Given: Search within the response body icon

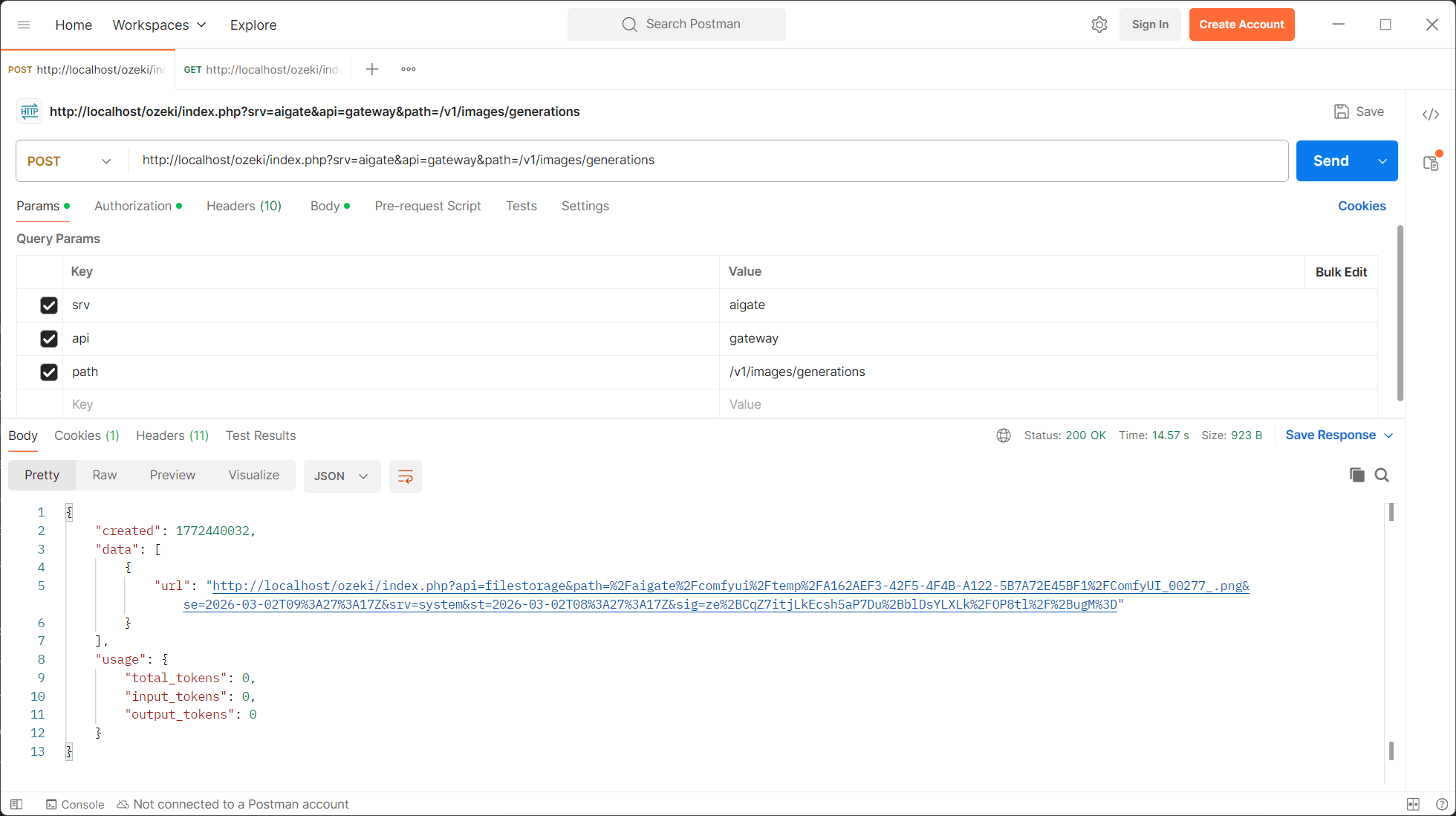Looking at the screenshot, I should 1382,476.
